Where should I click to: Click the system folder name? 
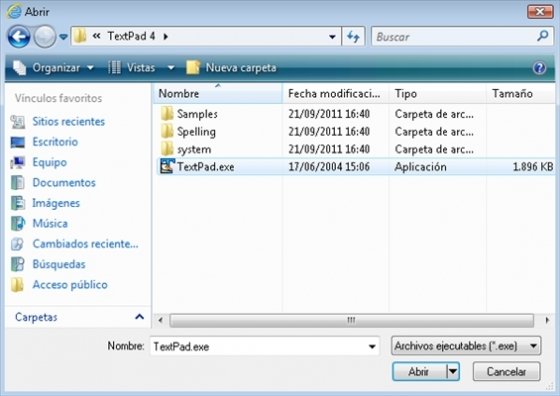[194, 149]
